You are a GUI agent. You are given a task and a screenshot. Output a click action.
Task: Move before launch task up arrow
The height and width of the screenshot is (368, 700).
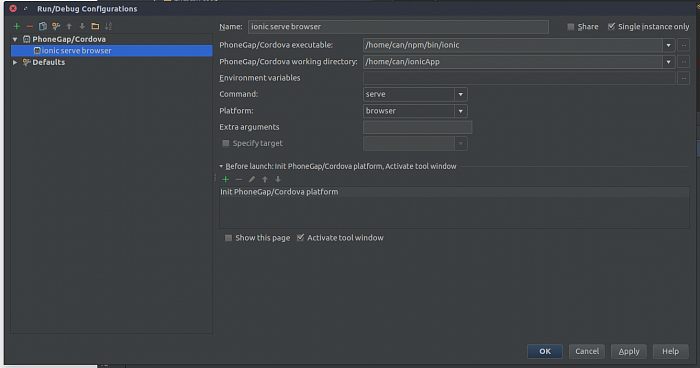(x=265, y=179)
